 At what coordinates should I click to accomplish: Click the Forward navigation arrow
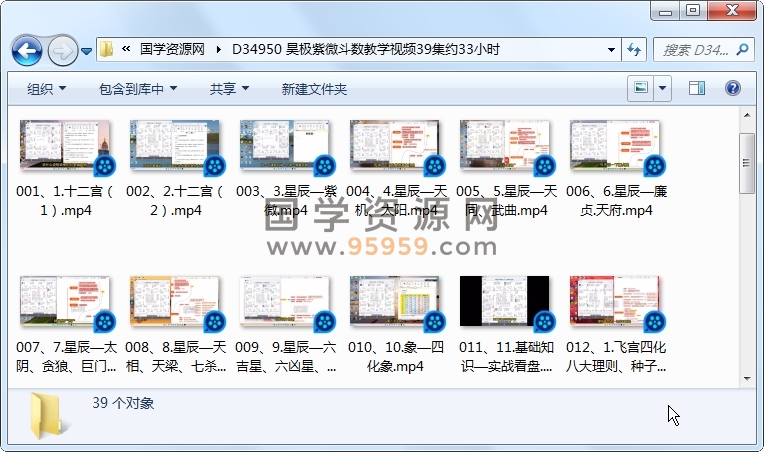coord(62,50)
